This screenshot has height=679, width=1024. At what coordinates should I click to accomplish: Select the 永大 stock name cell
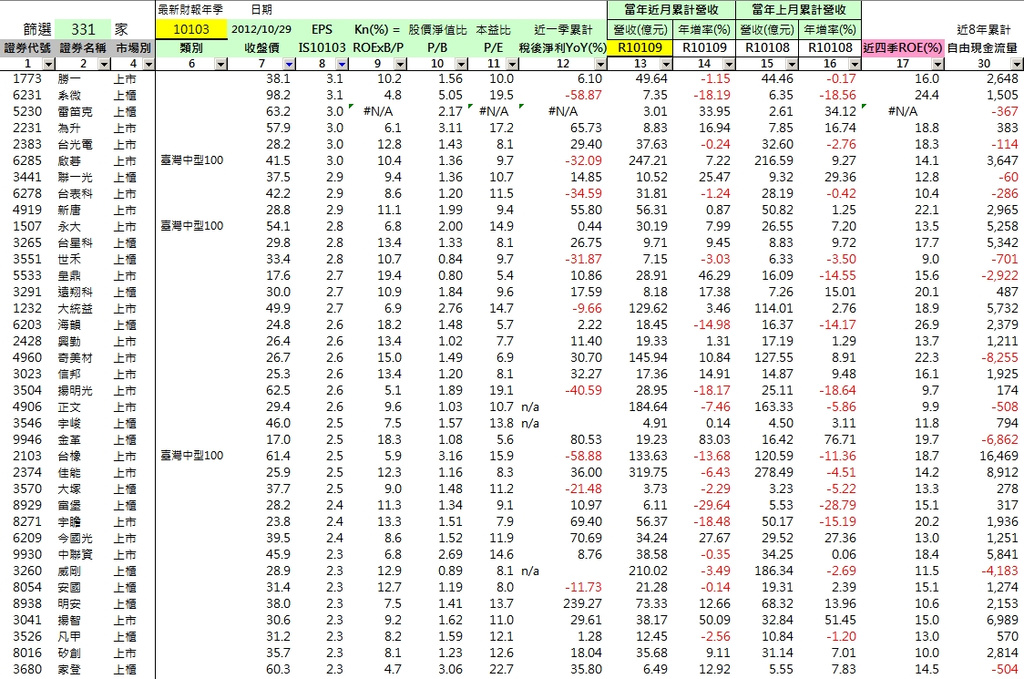tap(69, 227)
